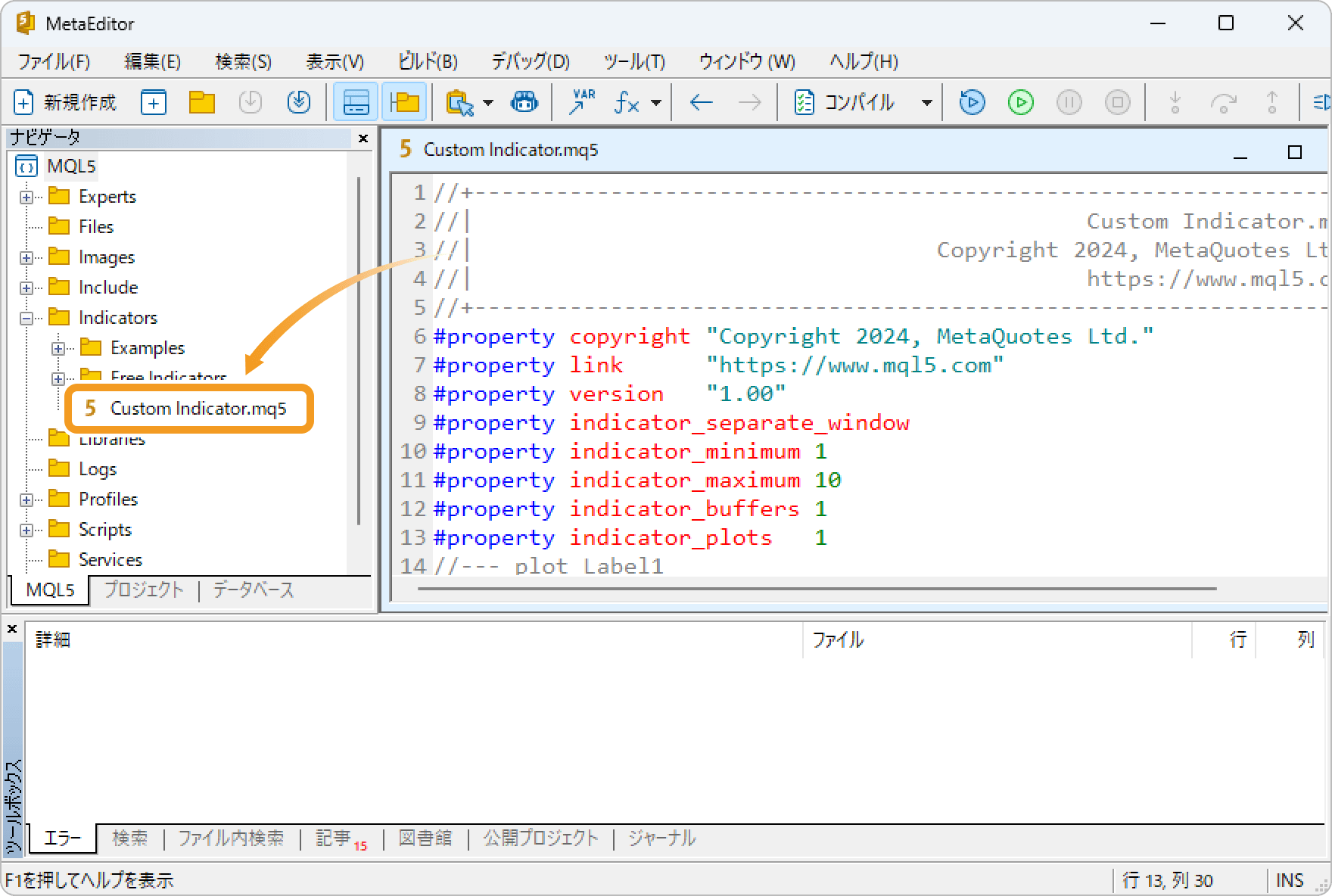1332x896 pixels.
Task: Open the Window (ウィンドウ) menu
Action: coord(747,61)
